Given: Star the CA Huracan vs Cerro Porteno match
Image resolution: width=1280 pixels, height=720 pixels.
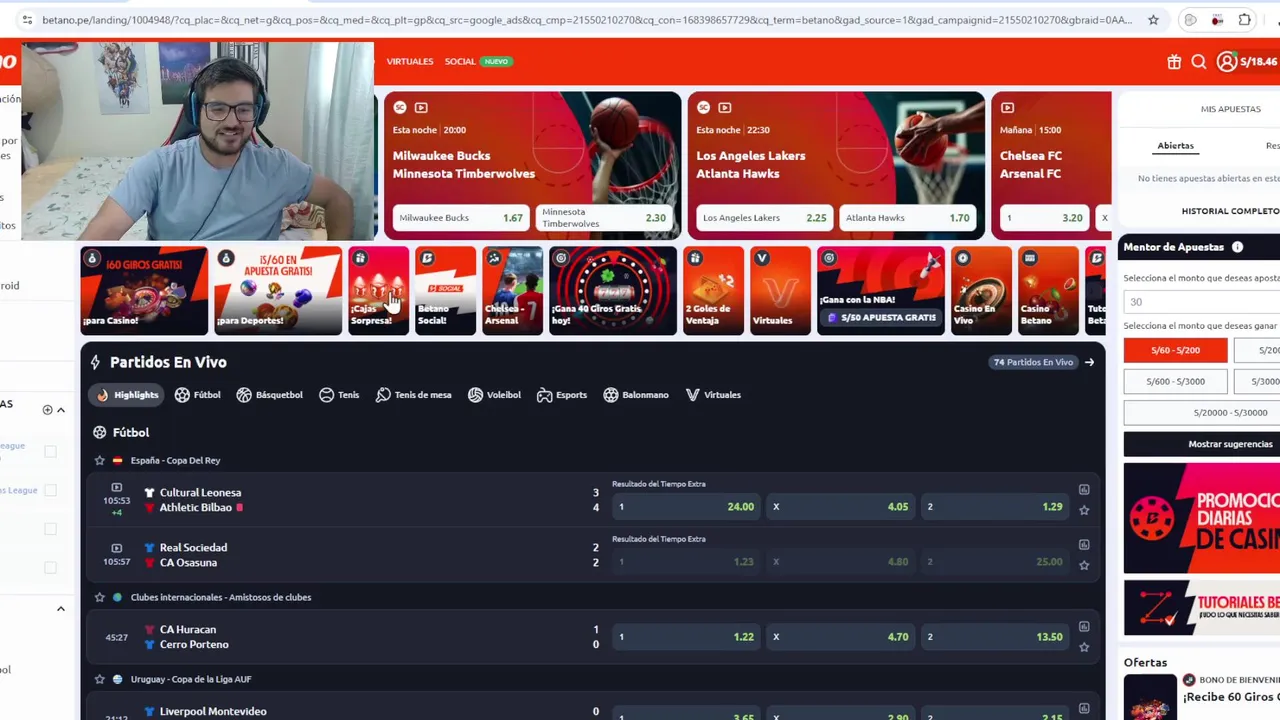Looking at the screenshot, I should pos(1084,647).
